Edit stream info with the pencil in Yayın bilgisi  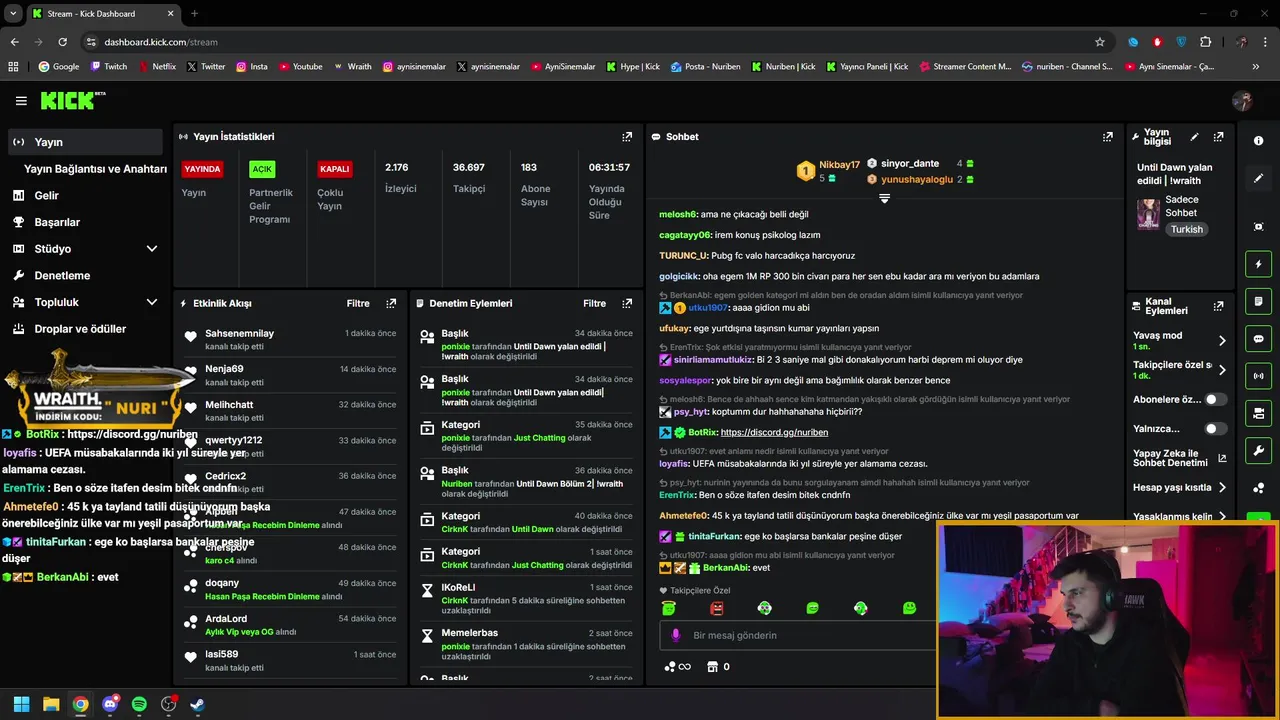[x=1194, y=137]
